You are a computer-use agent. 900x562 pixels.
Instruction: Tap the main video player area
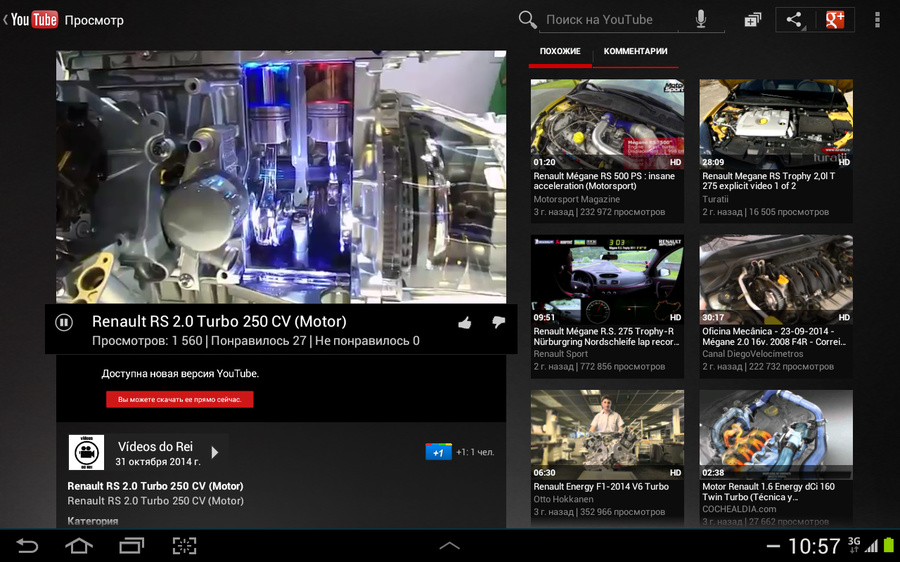pos(281,177)
